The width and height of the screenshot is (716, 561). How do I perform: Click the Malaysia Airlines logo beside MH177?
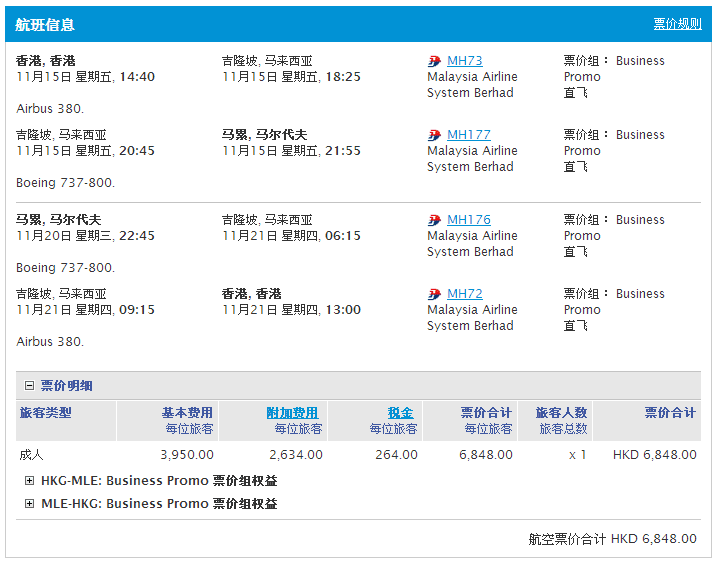tap(434, 135)
